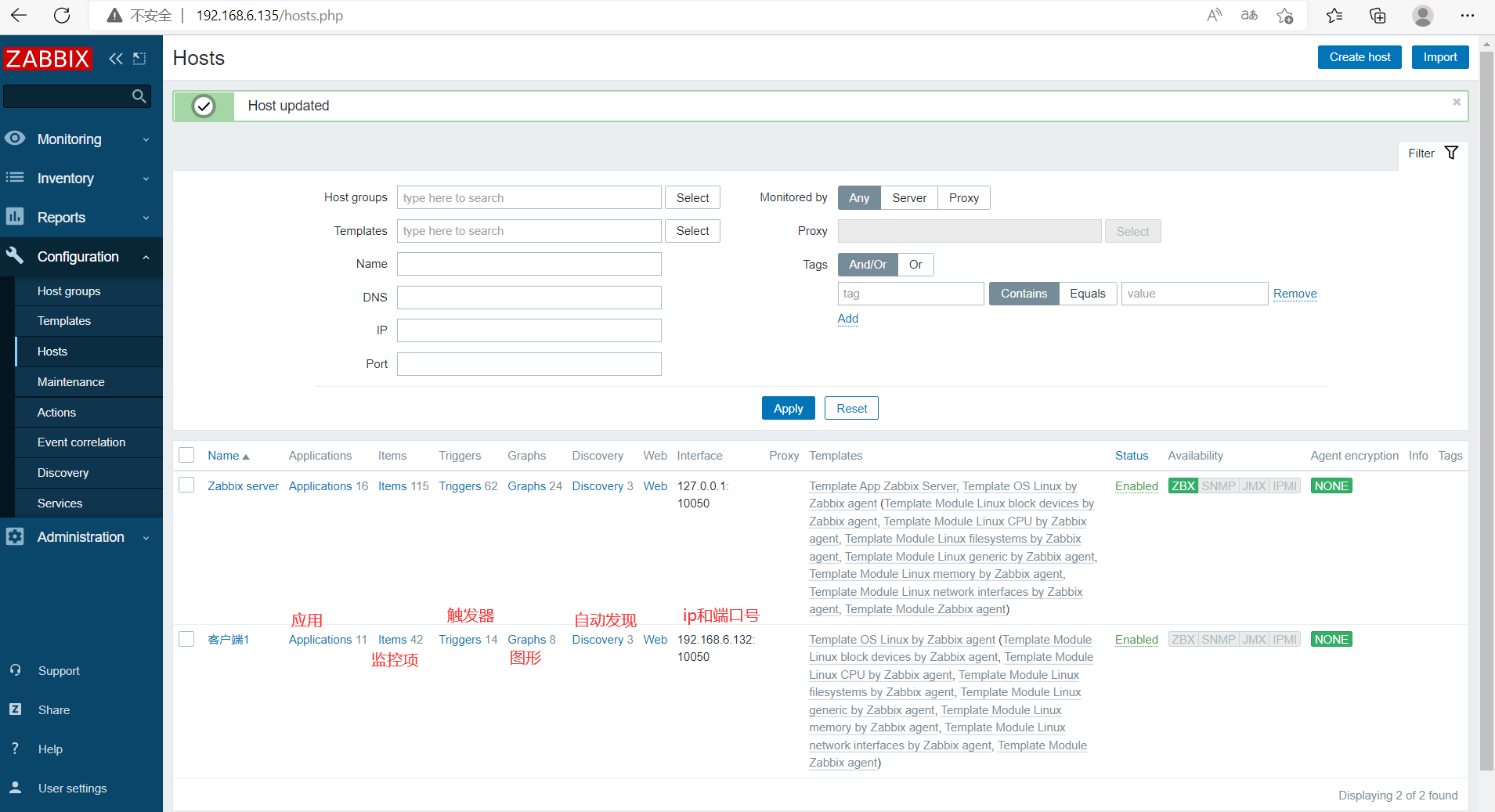
Task: Expand the Administration menu
Action: (x=81, y=537)
